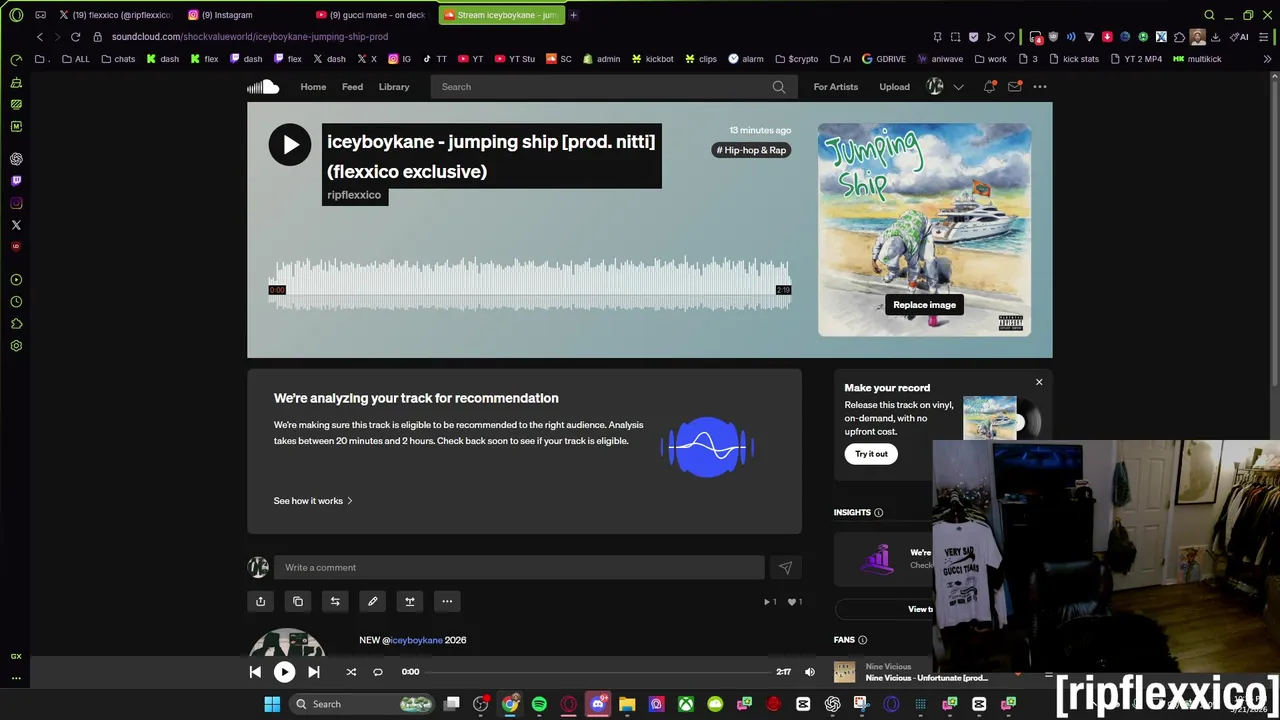Open the messages envelope icon
Viewport: 1280px width, 720px height.
click(1014, 87)
